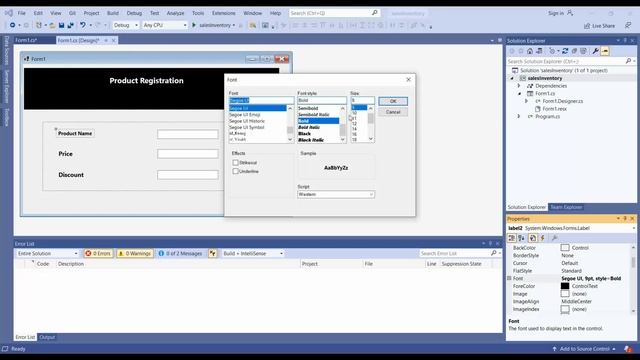Click Collapse All icon in Solution Explorer toolbar

574,51
